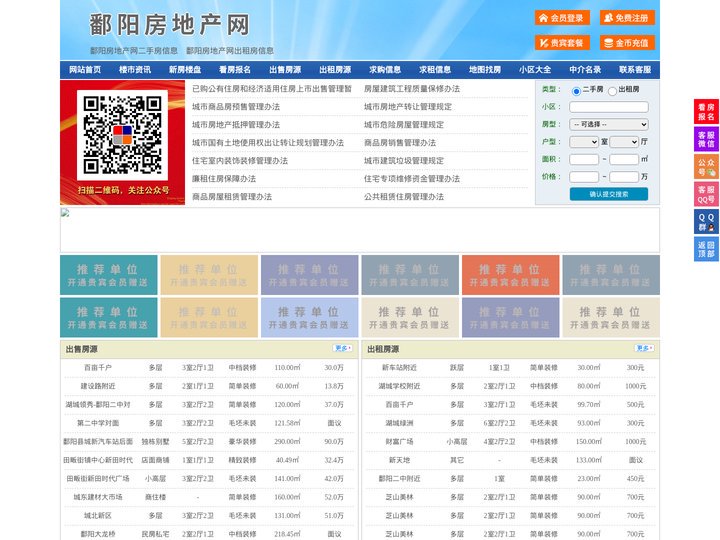Focus the 小区 input field
Screen dimensions: 720x540
[x=609, y=107]
